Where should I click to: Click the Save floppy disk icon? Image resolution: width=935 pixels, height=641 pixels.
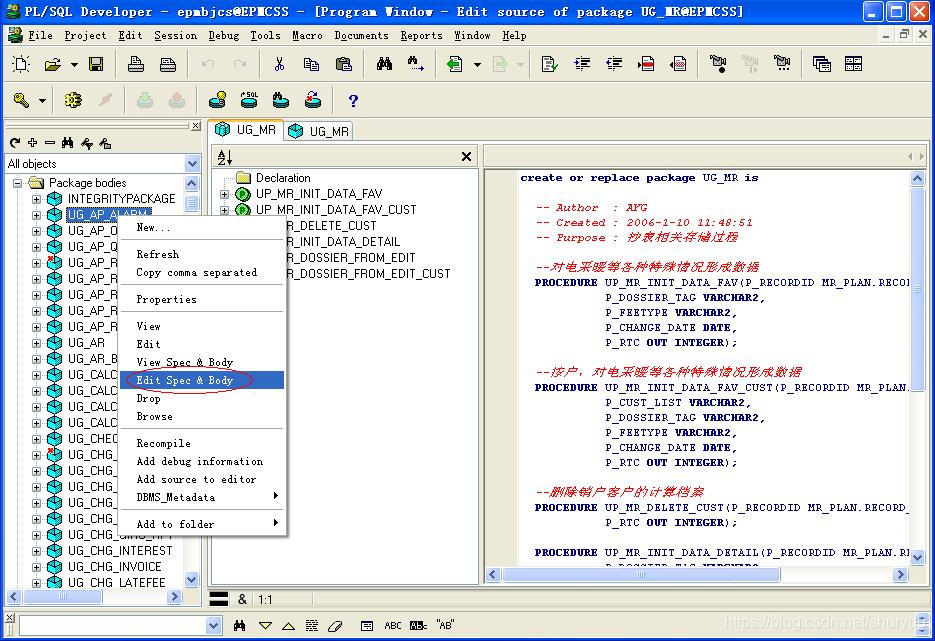96,64
